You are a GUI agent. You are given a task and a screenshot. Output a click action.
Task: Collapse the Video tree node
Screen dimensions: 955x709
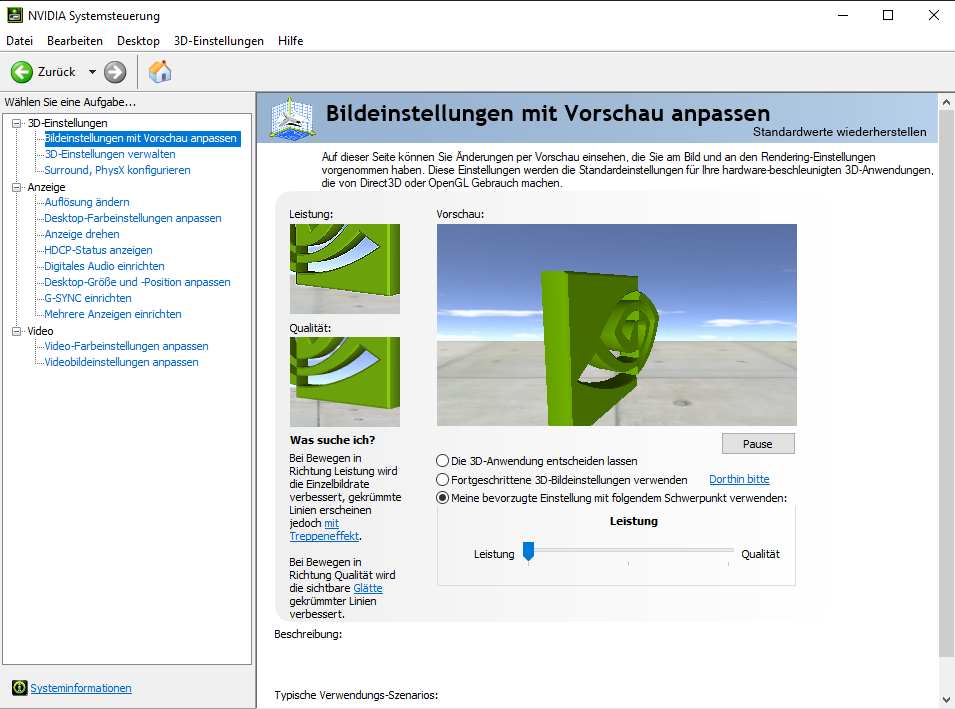click(16, 331)
